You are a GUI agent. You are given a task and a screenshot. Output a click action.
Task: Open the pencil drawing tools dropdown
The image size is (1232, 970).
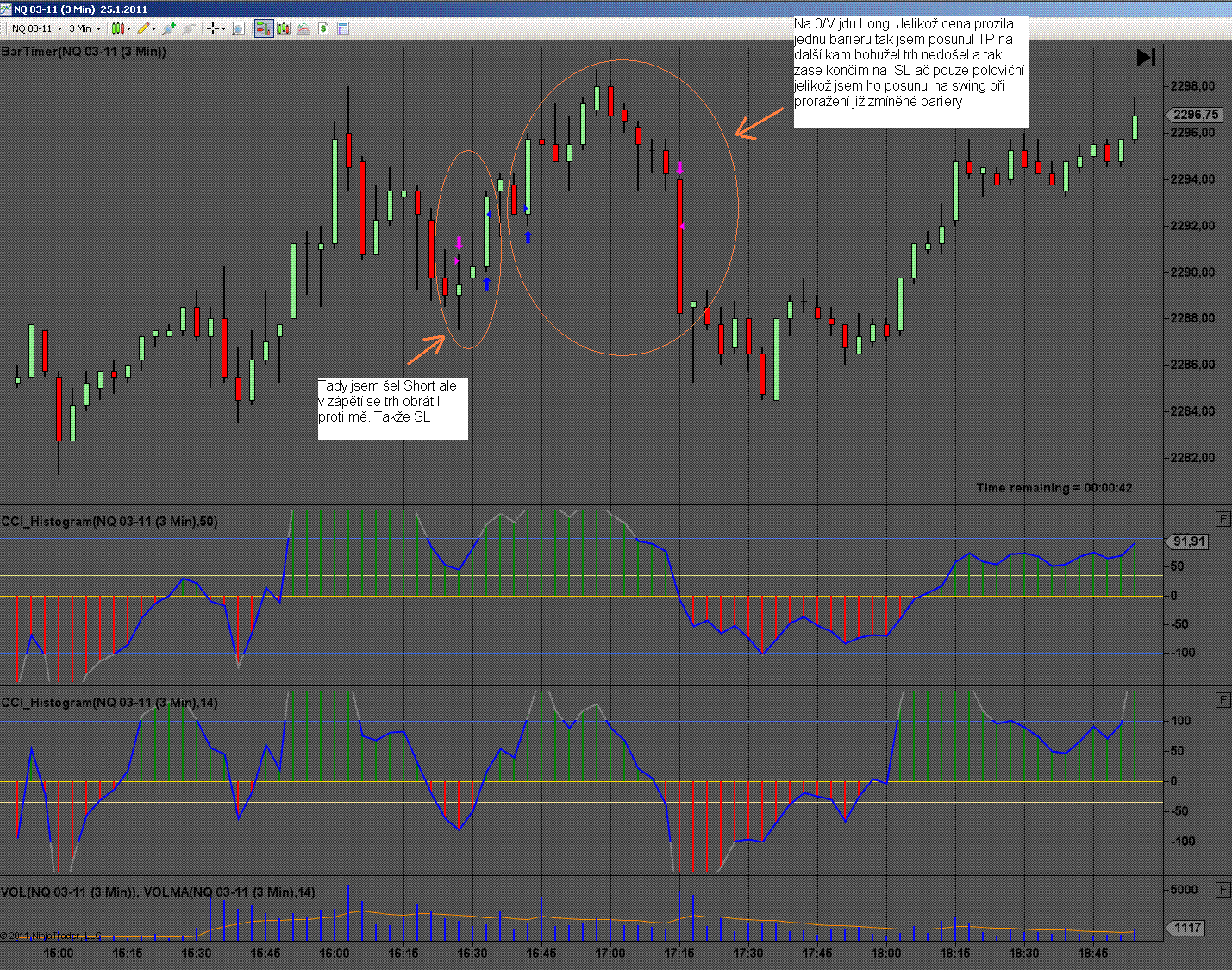tap(146, 28)
